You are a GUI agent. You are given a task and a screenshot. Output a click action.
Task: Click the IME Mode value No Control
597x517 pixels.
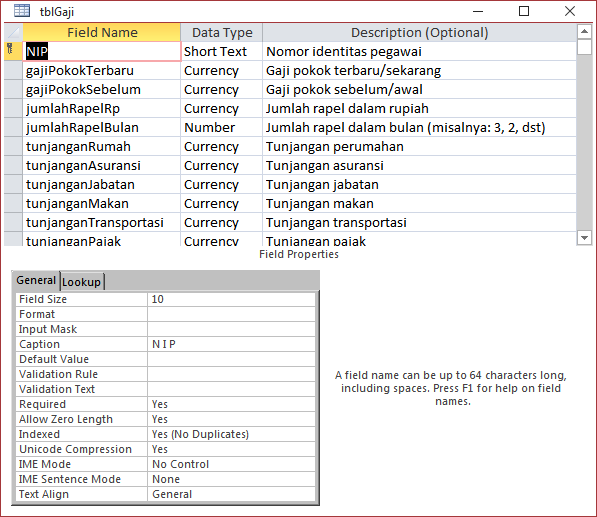231,464
